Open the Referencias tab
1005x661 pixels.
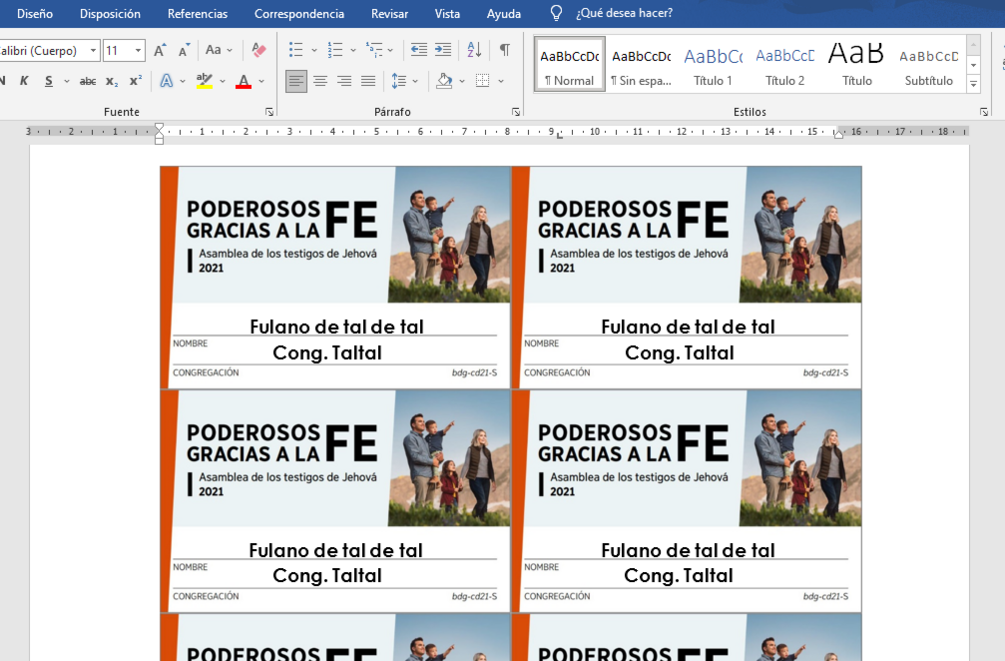[197, 13]
